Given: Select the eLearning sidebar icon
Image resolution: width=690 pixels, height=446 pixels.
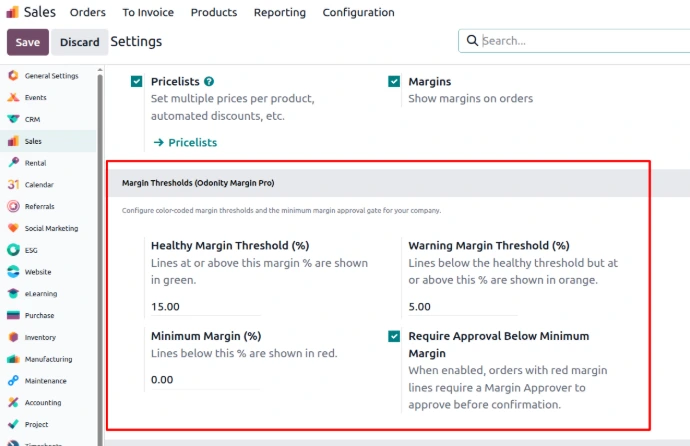Looking at the screenshot, I should [x=13, y=294].
